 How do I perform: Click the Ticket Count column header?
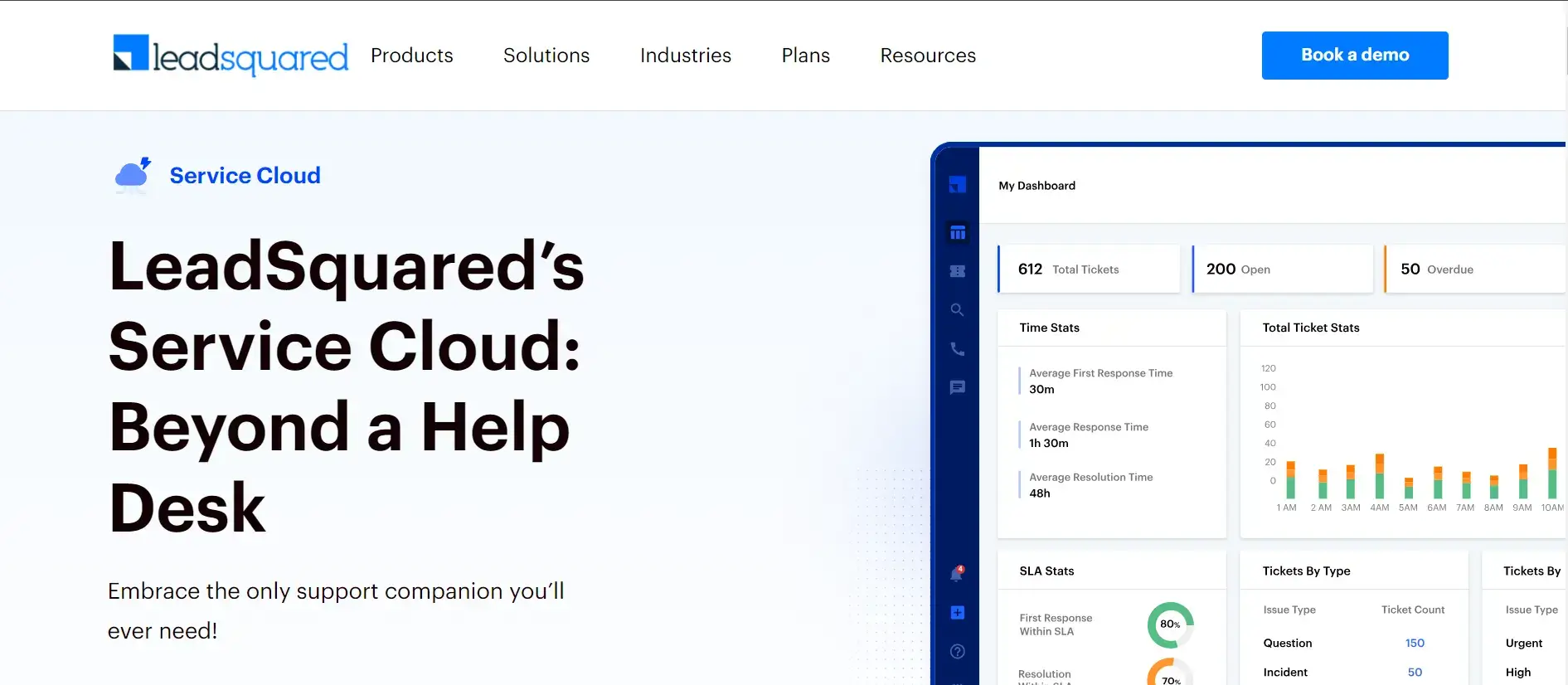[x=1413, y=610]
